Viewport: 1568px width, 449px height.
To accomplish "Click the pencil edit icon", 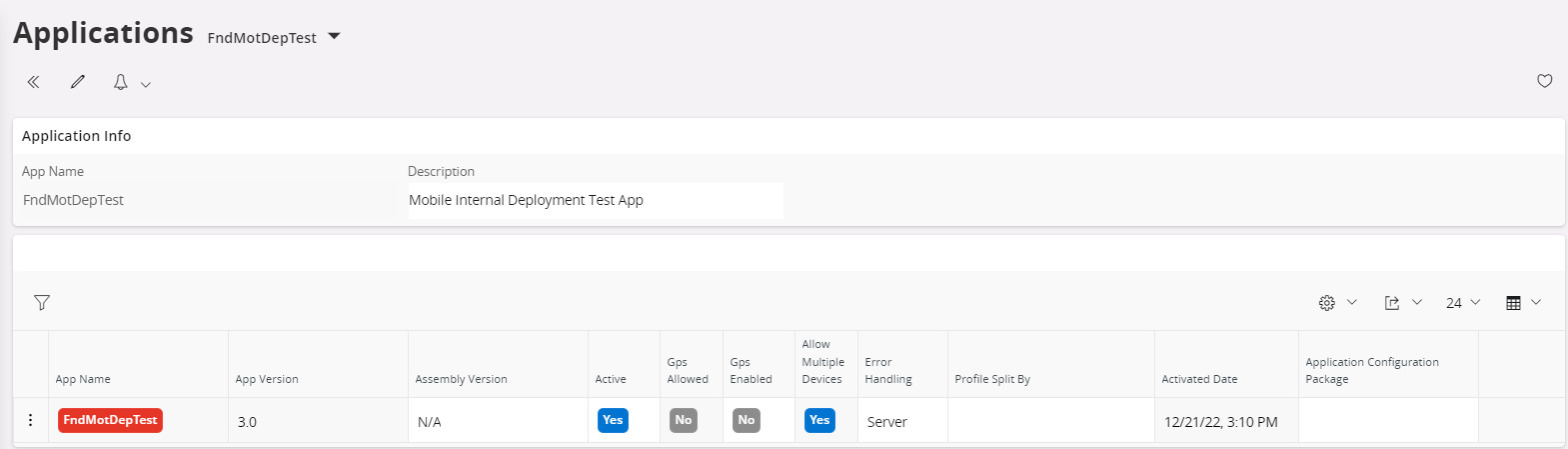I will click(x=77, y=82).
